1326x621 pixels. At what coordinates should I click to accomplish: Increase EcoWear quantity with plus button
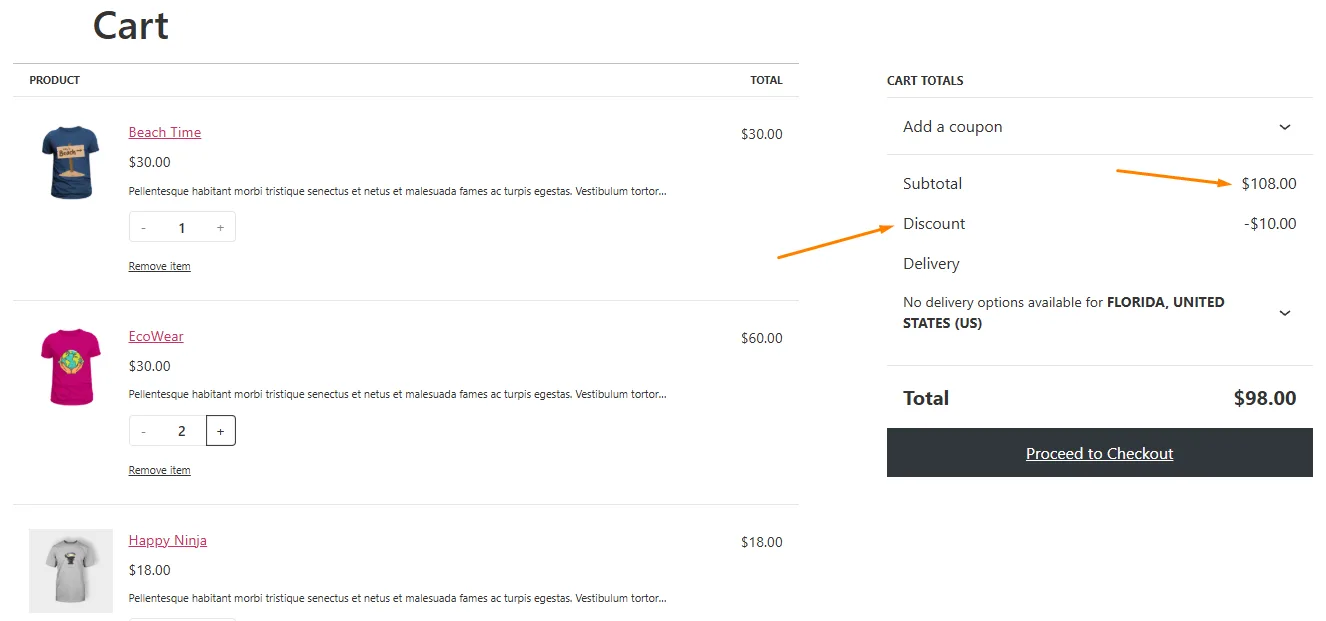pos(220,431)
